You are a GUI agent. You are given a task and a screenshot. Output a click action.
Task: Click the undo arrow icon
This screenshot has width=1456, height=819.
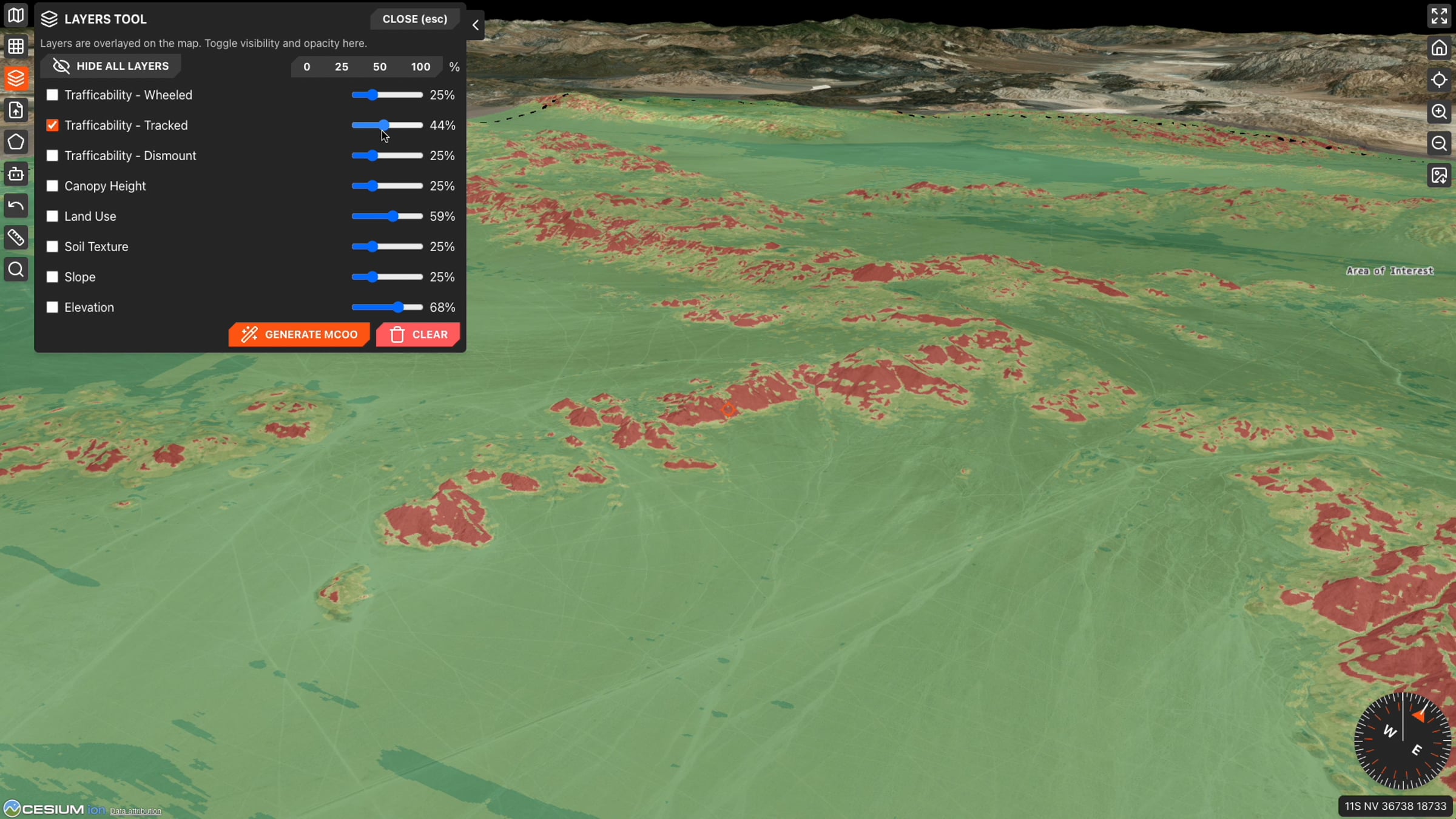tap(16, 206)
